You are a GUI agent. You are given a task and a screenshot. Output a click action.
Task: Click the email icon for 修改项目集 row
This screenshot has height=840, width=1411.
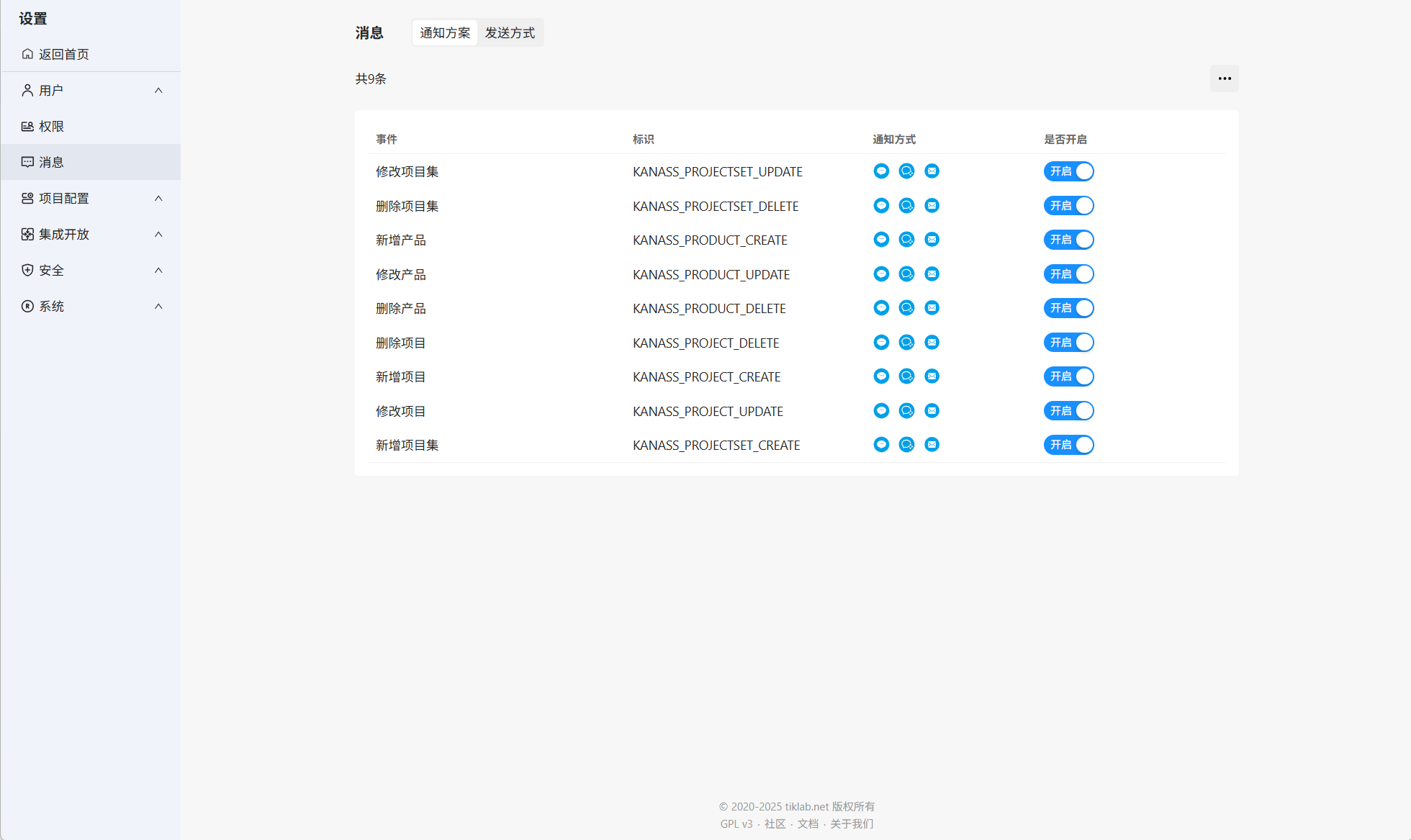(x=932, y=171)
